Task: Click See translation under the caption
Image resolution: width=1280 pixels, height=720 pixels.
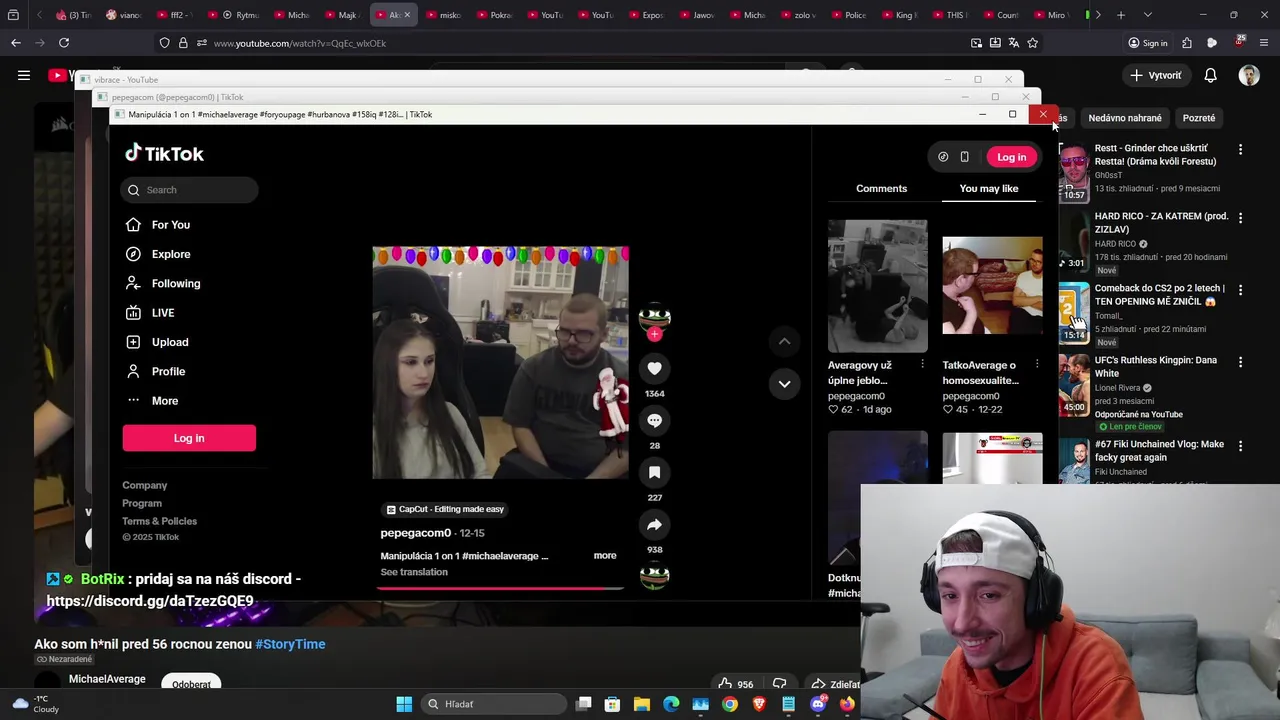Action: click(414, 572)
